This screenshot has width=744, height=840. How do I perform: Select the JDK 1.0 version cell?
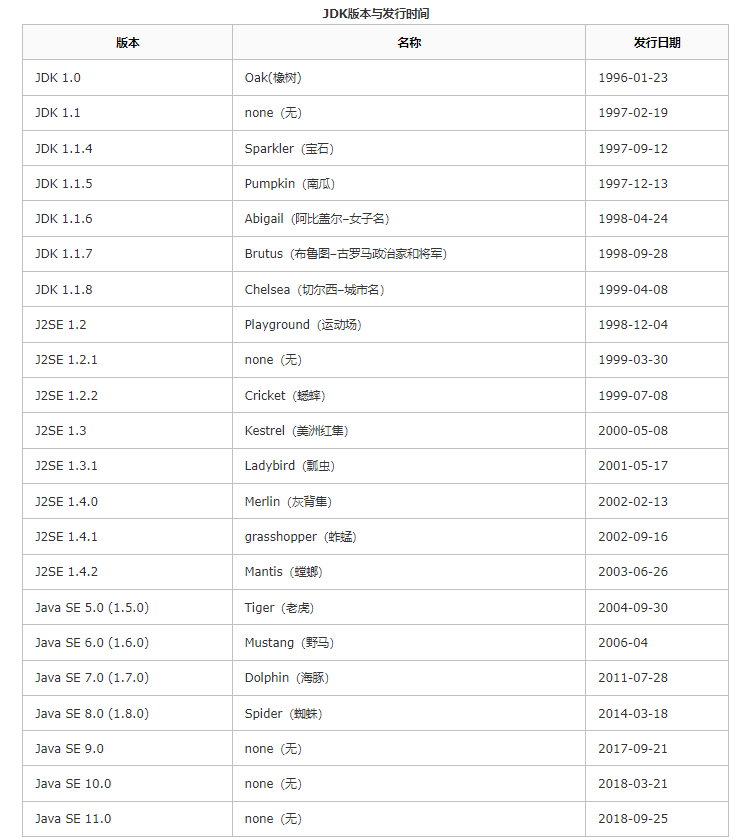pyautogui.click(x=58, y=78)
